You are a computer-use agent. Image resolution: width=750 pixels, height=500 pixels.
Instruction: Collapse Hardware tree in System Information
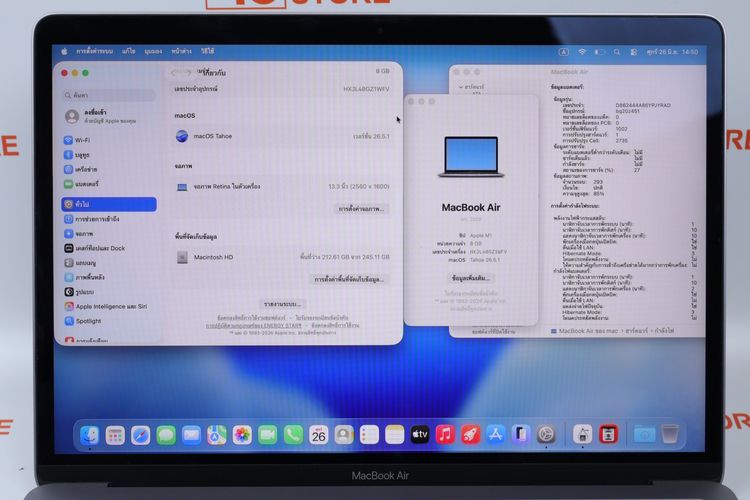[461, 88]
